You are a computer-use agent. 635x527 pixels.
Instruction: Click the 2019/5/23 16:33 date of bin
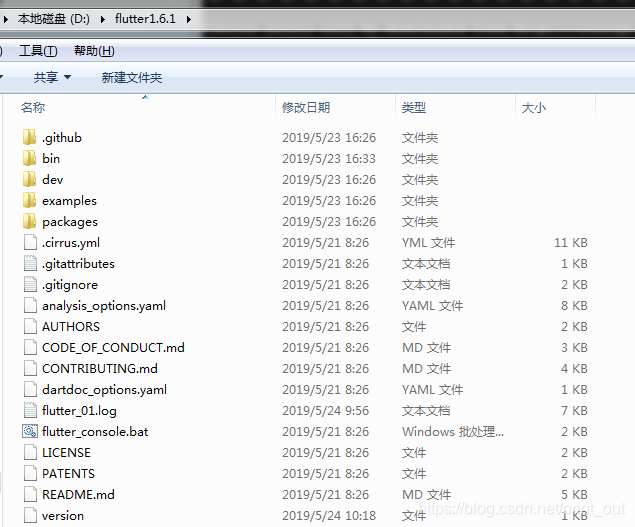[x=329, y=159]
